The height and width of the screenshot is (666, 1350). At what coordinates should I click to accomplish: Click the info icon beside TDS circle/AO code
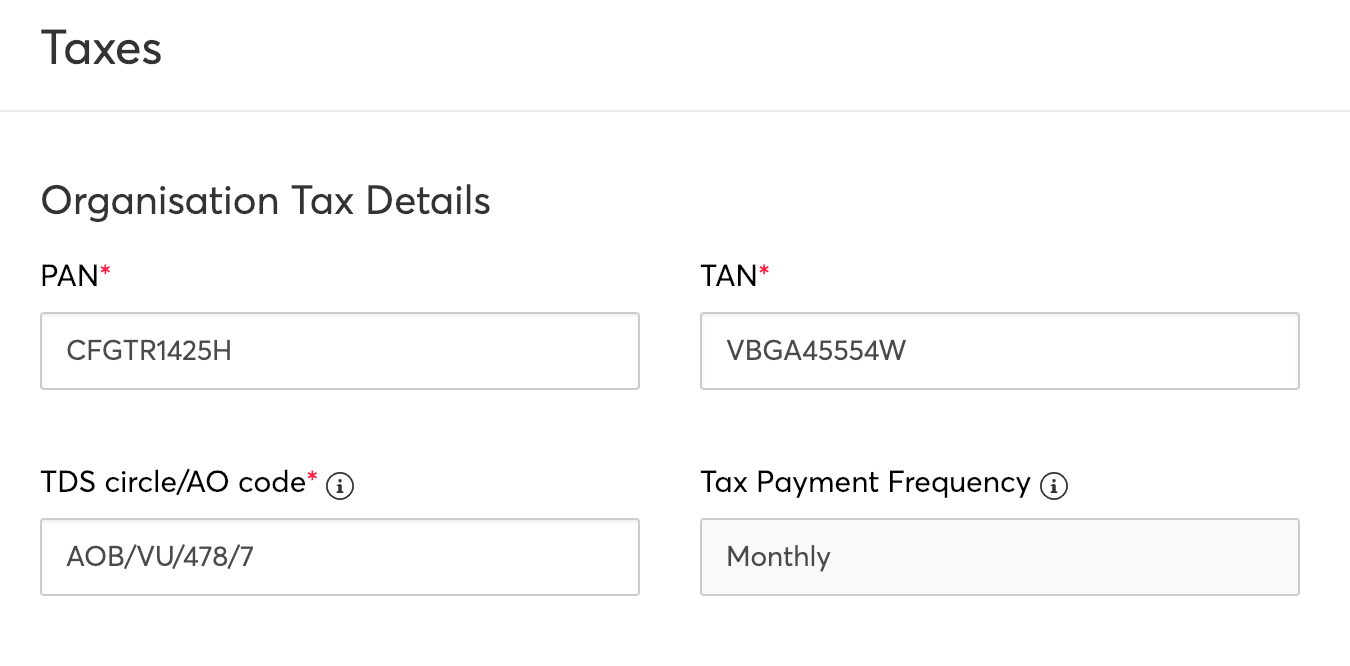coord(341,487)
